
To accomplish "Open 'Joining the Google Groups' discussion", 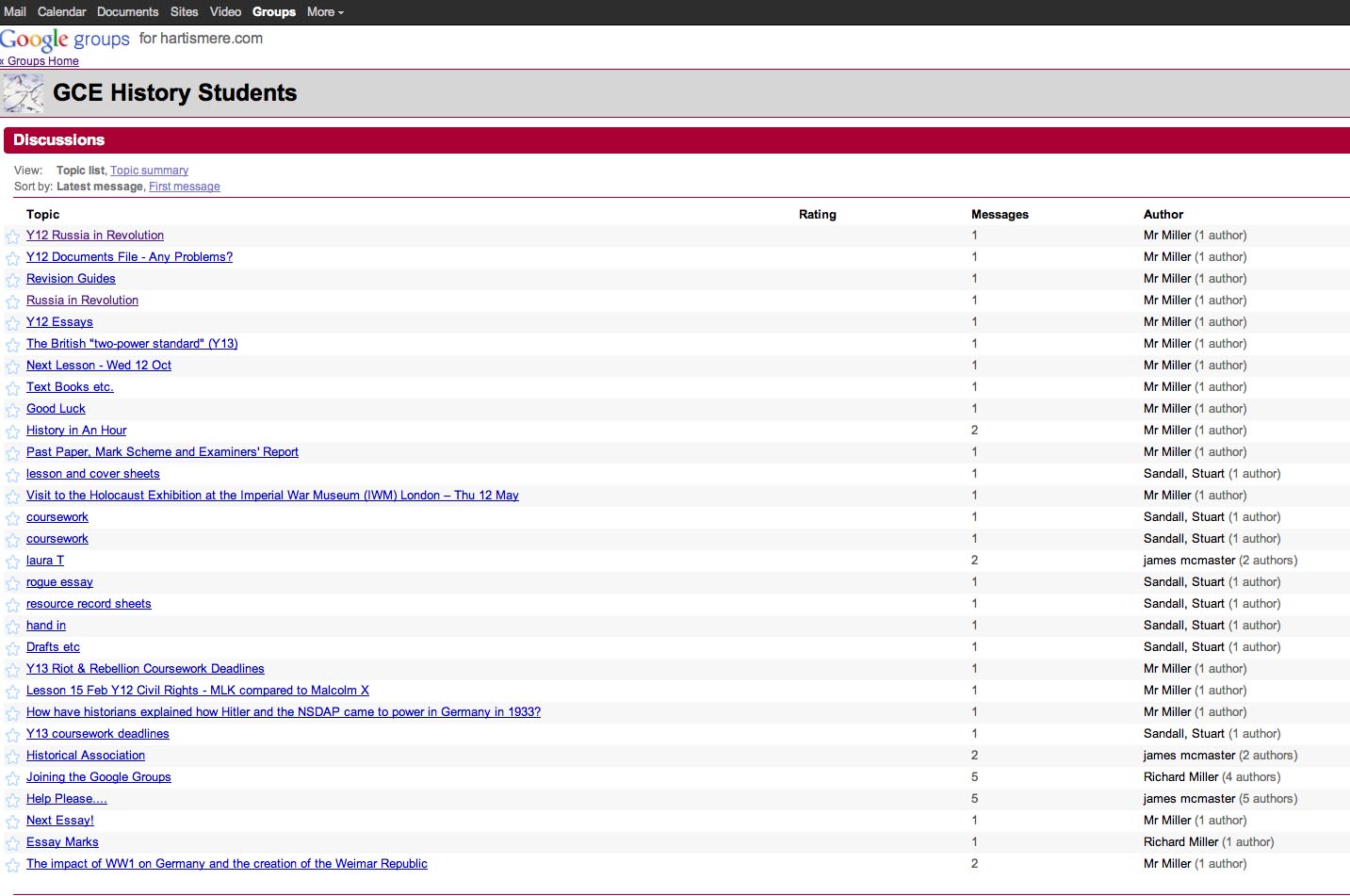I will (x=99, y=777).
